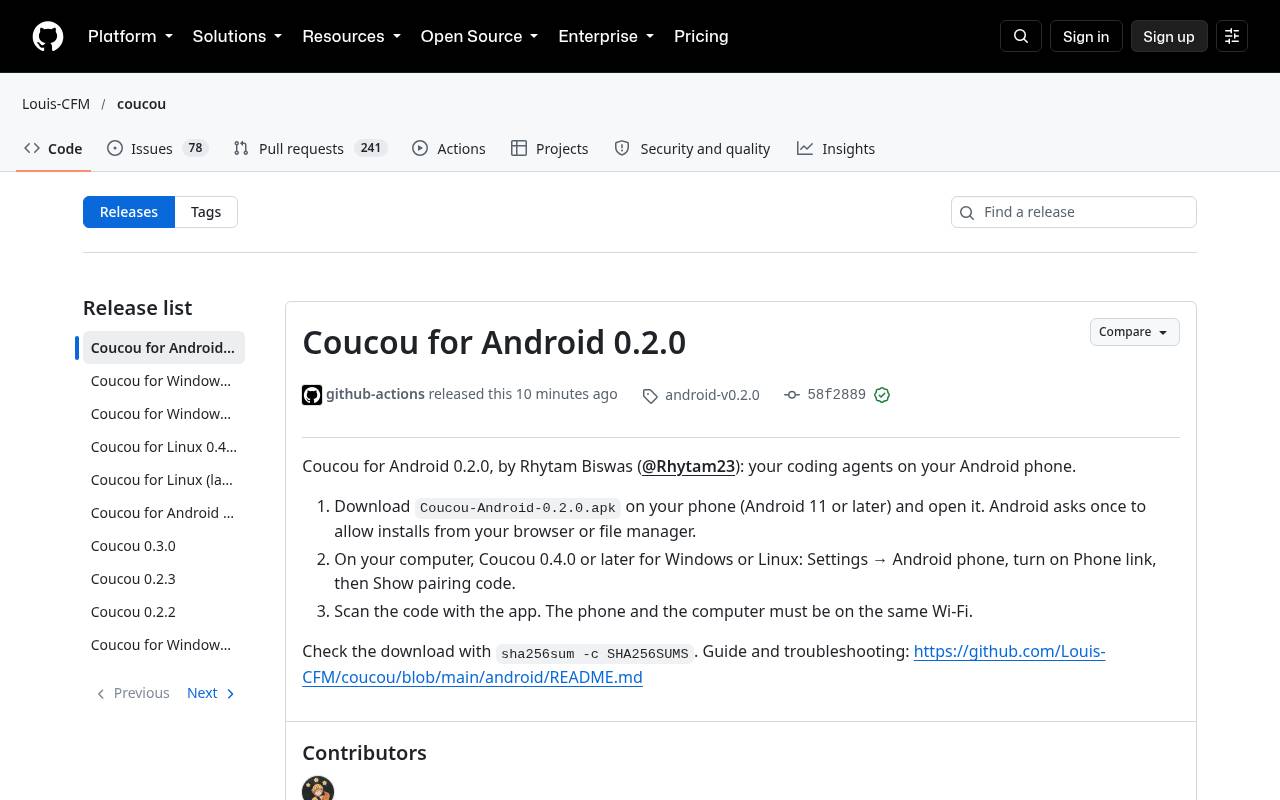
Task: Select the Releases toggle button
Action: coord(129,212)
